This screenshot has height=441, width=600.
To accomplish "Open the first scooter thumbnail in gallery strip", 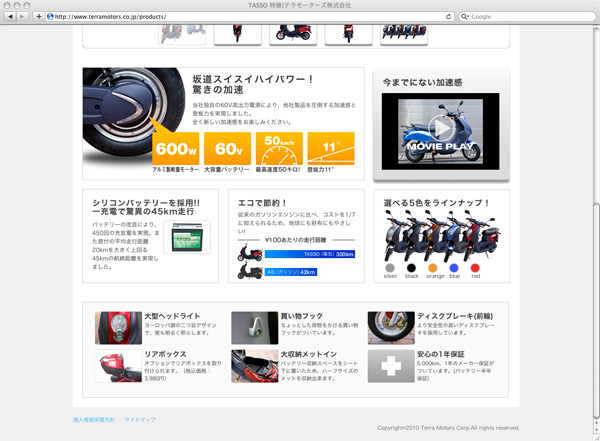I will tap(182, 34).
